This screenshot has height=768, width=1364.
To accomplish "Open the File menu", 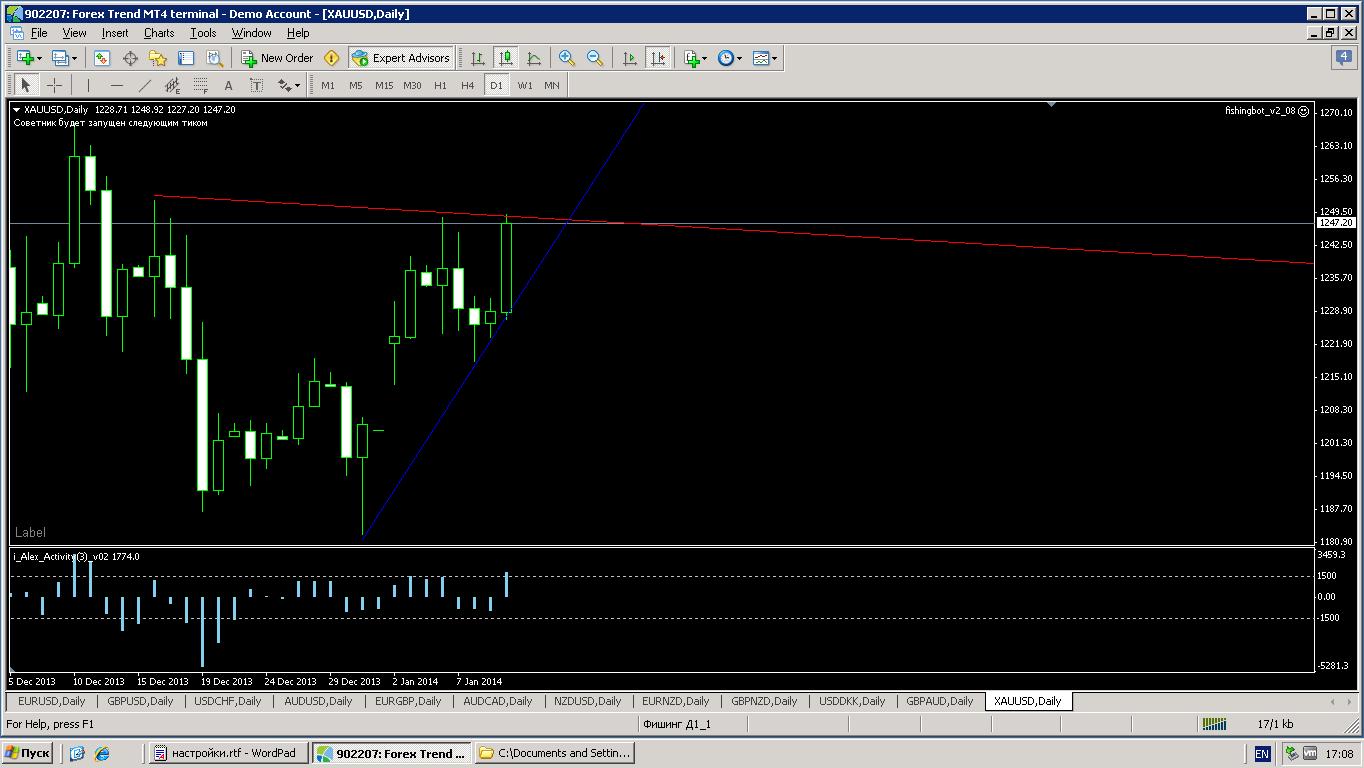I will pos(39,33).
